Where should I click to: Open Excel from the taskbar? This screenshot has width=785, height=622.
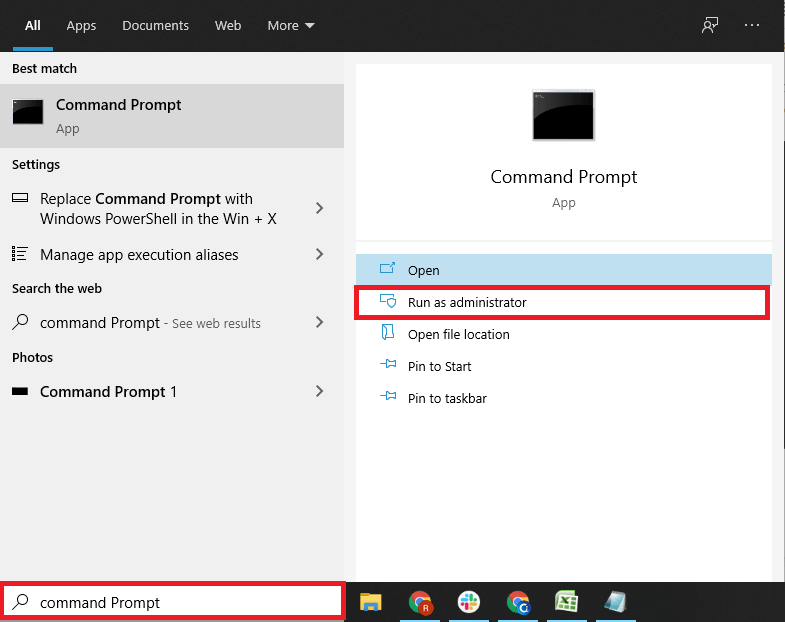pyautogui.click(x=566, y=601)
